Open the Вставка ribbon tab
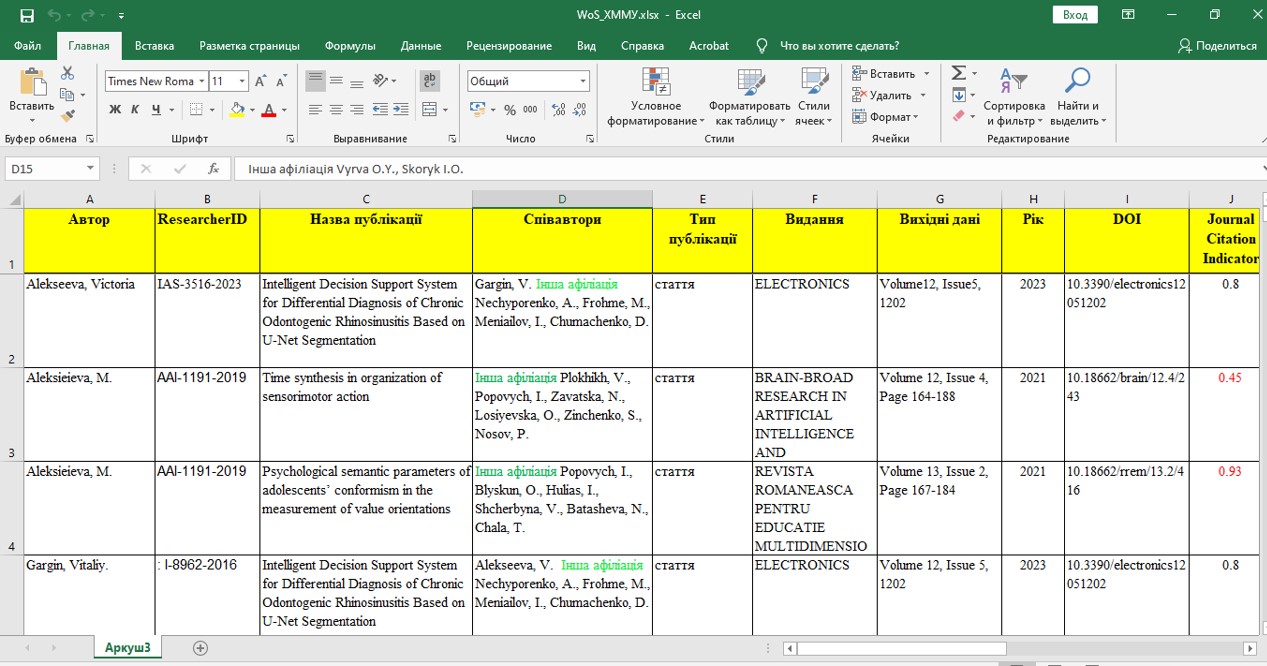This screenshot has width=1267, height=666. 154,46
